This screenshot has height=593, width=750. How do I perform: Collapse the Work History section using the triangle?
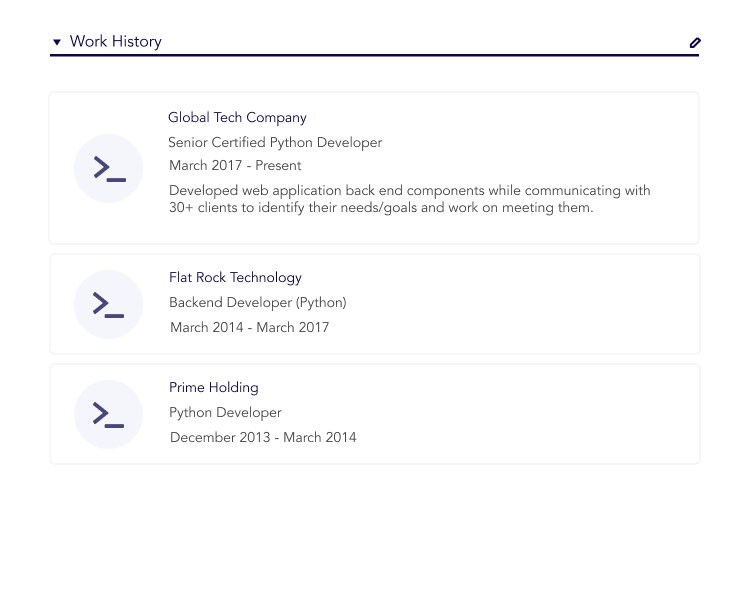pos(57,42)
